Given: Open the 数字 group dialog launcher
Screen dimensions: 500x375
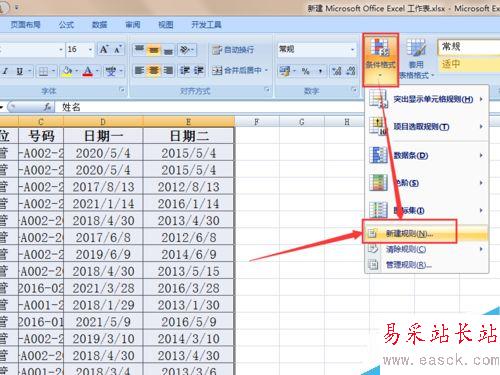Looking at the screenshot, I should click(354, 90).
